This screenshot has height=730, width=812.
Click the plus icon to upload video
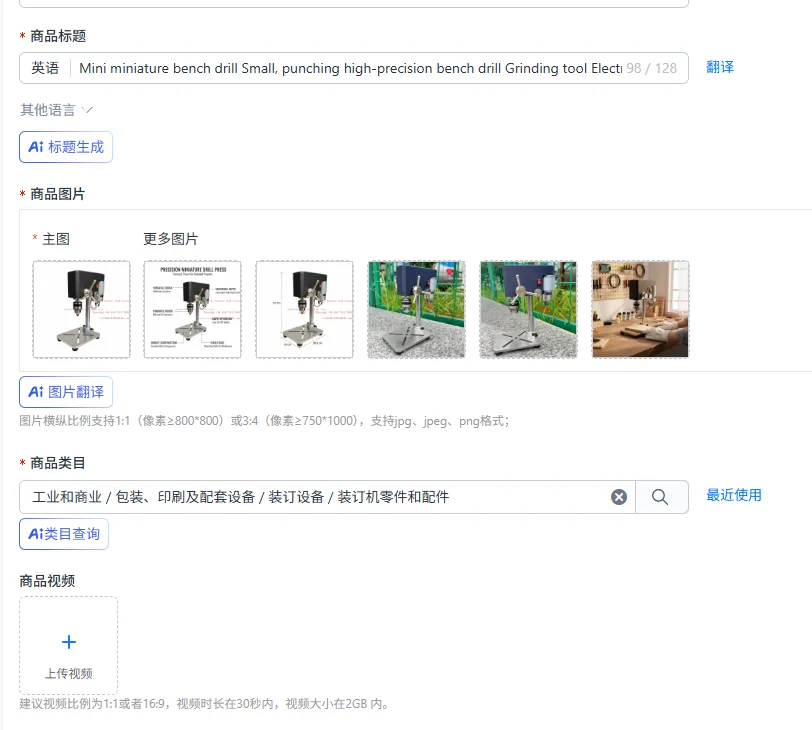point(69,642)
